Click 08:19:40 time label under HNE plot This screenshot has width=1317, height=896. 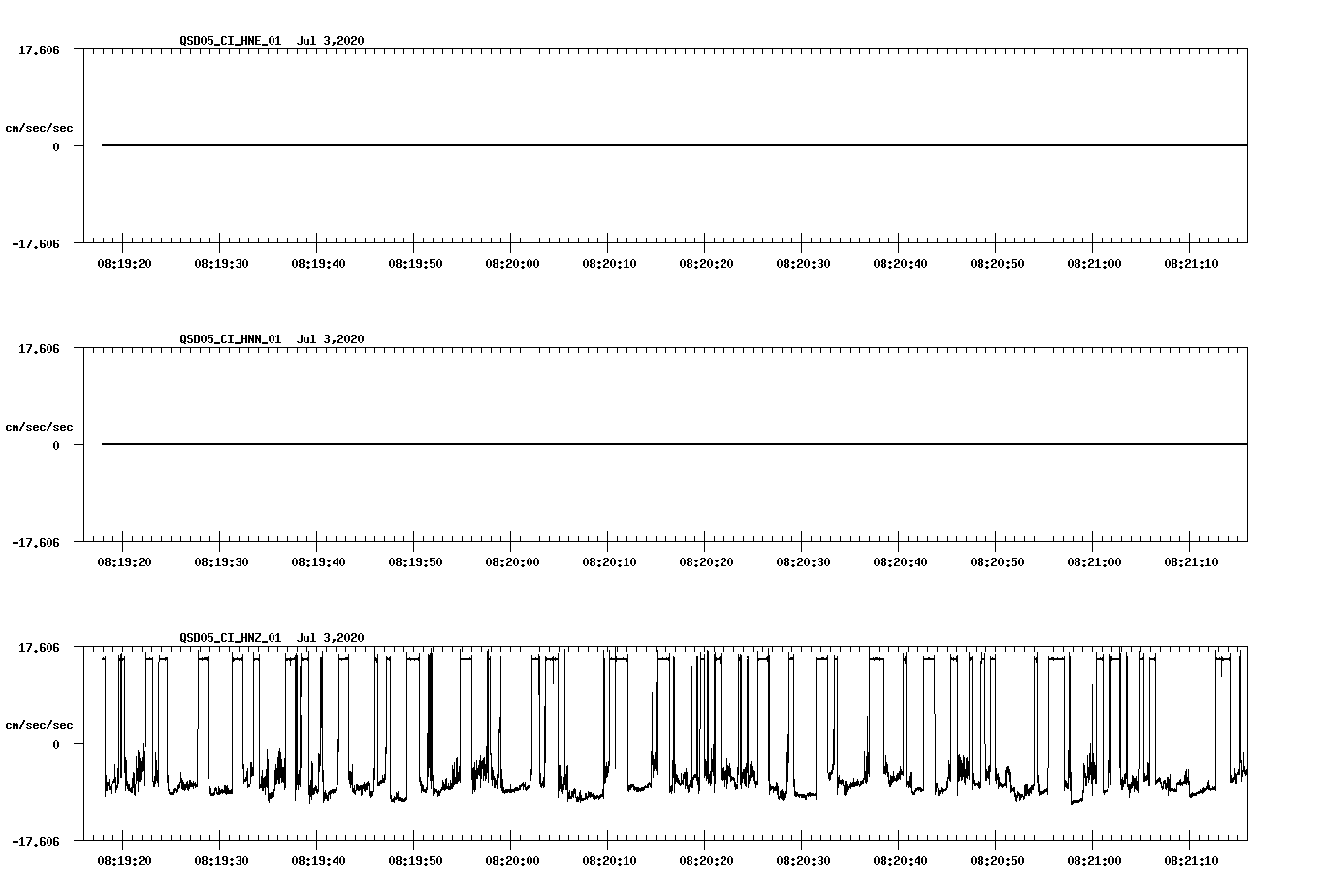click(318, 263)
